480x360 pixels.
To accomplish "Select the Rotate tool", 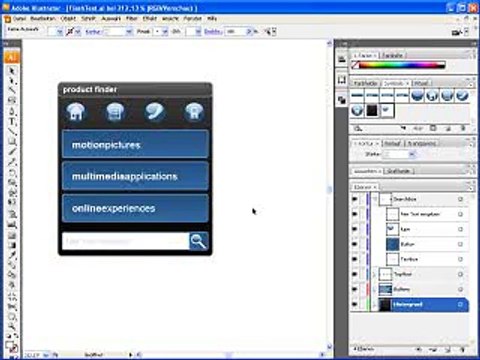I will (x=12, y=172).
